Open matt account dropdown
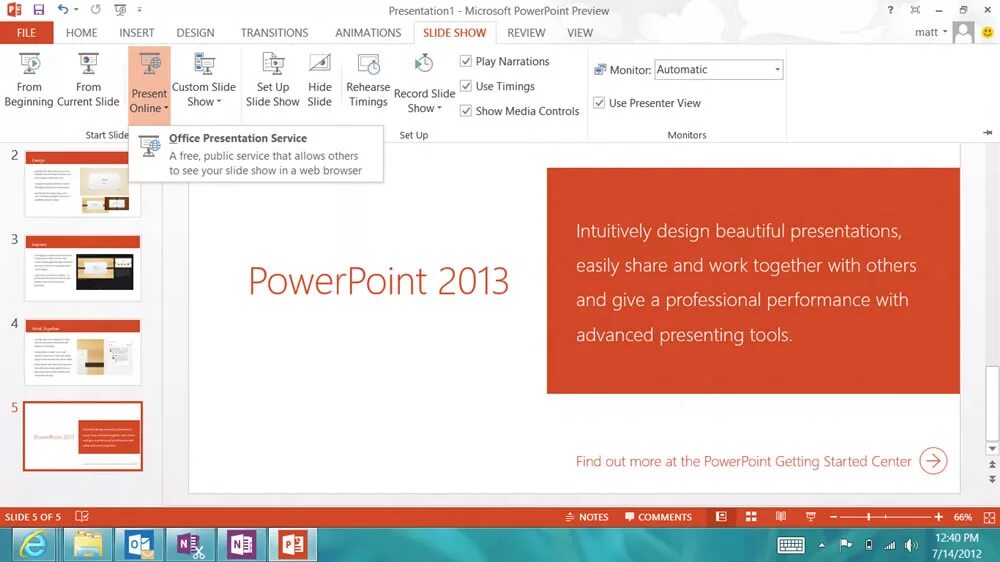The image size is (1000, 562). [931, 32]
